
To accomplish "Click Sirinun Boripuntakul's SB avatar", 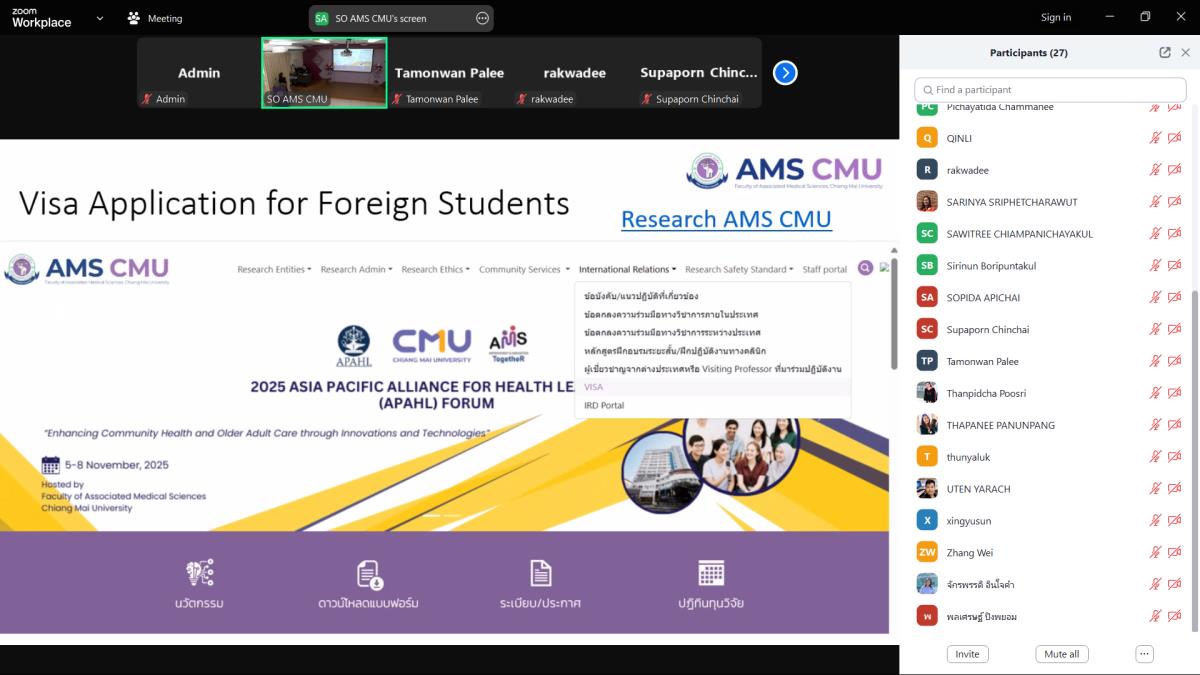I will point(927,265).
